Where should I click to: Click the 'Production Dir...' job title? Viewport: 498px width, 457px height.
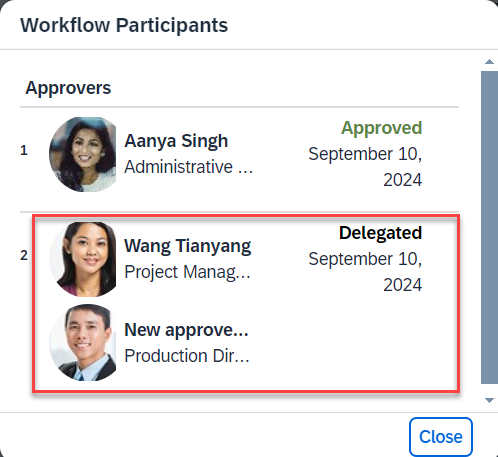point(187,356)
